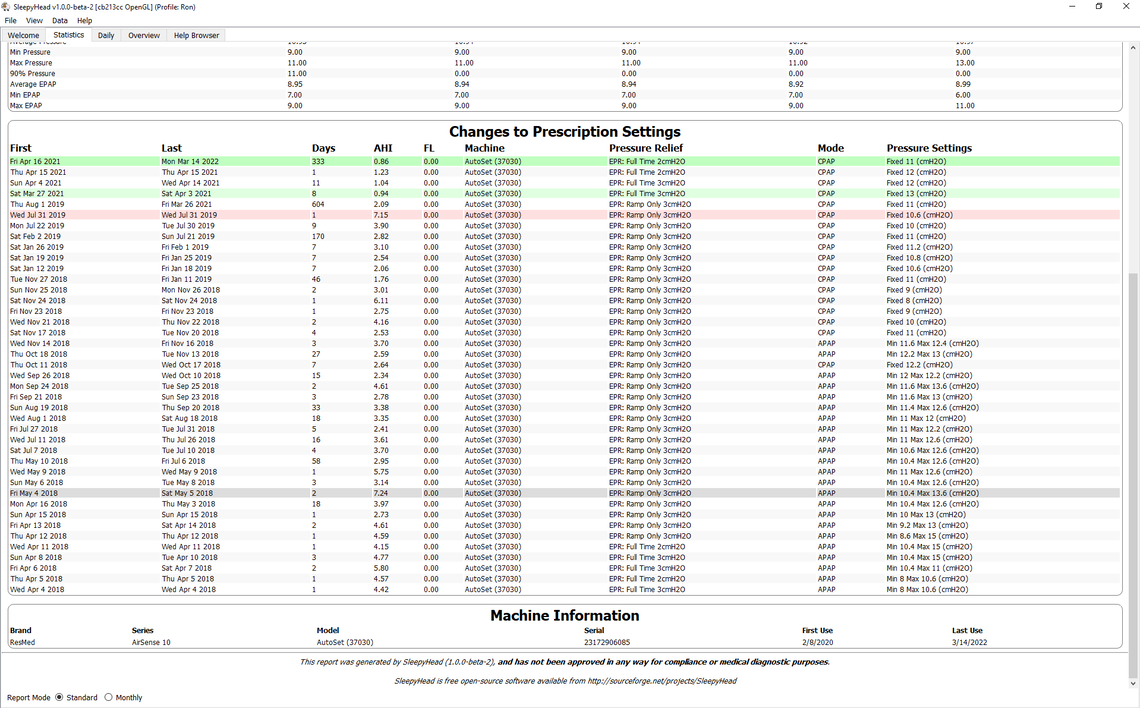This screenshot has height=708, width=1140.
Task: Click the AHI value '6.11'
Action: 381,300
